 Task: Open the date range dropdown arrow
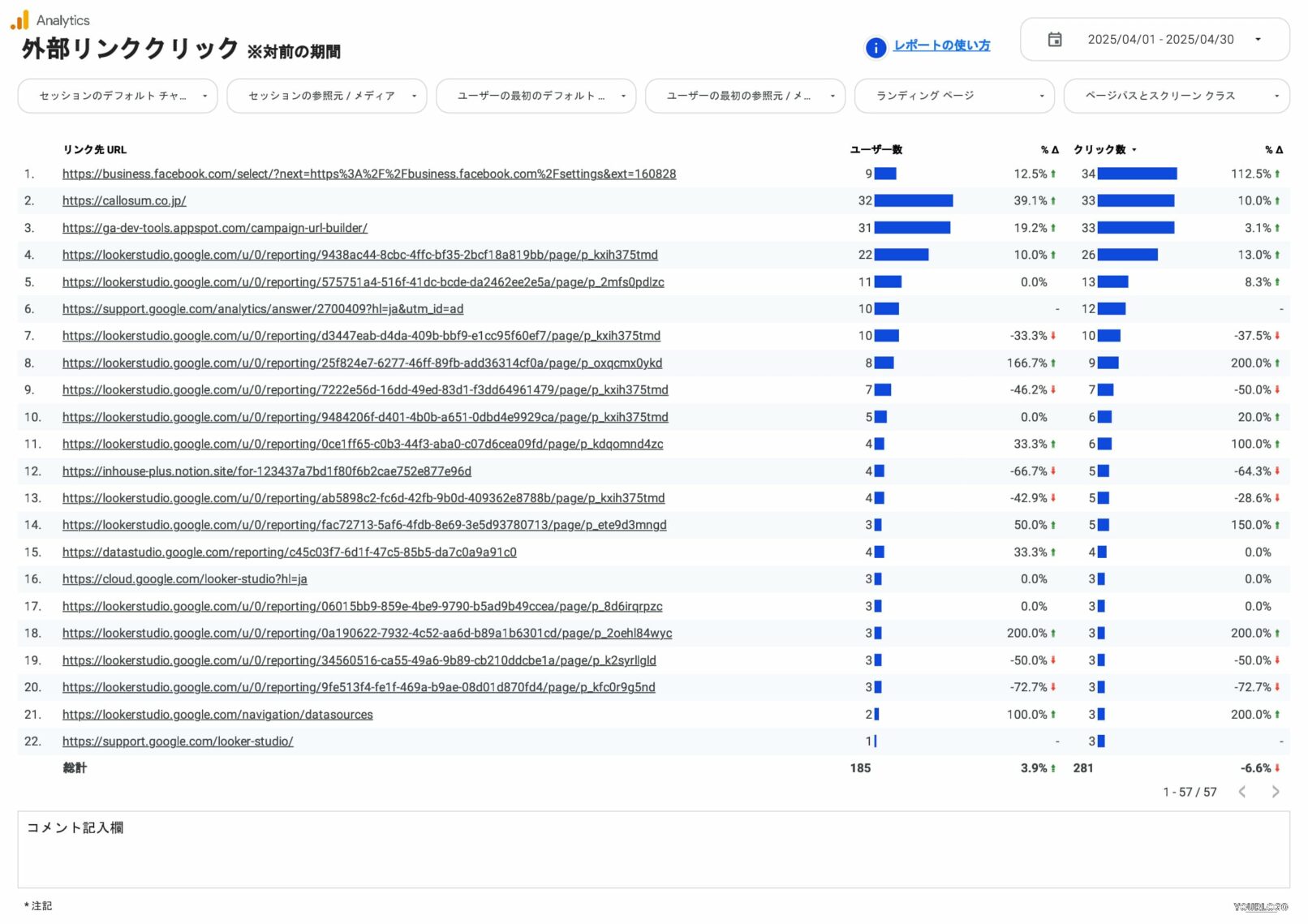(x=1258, y=40)
